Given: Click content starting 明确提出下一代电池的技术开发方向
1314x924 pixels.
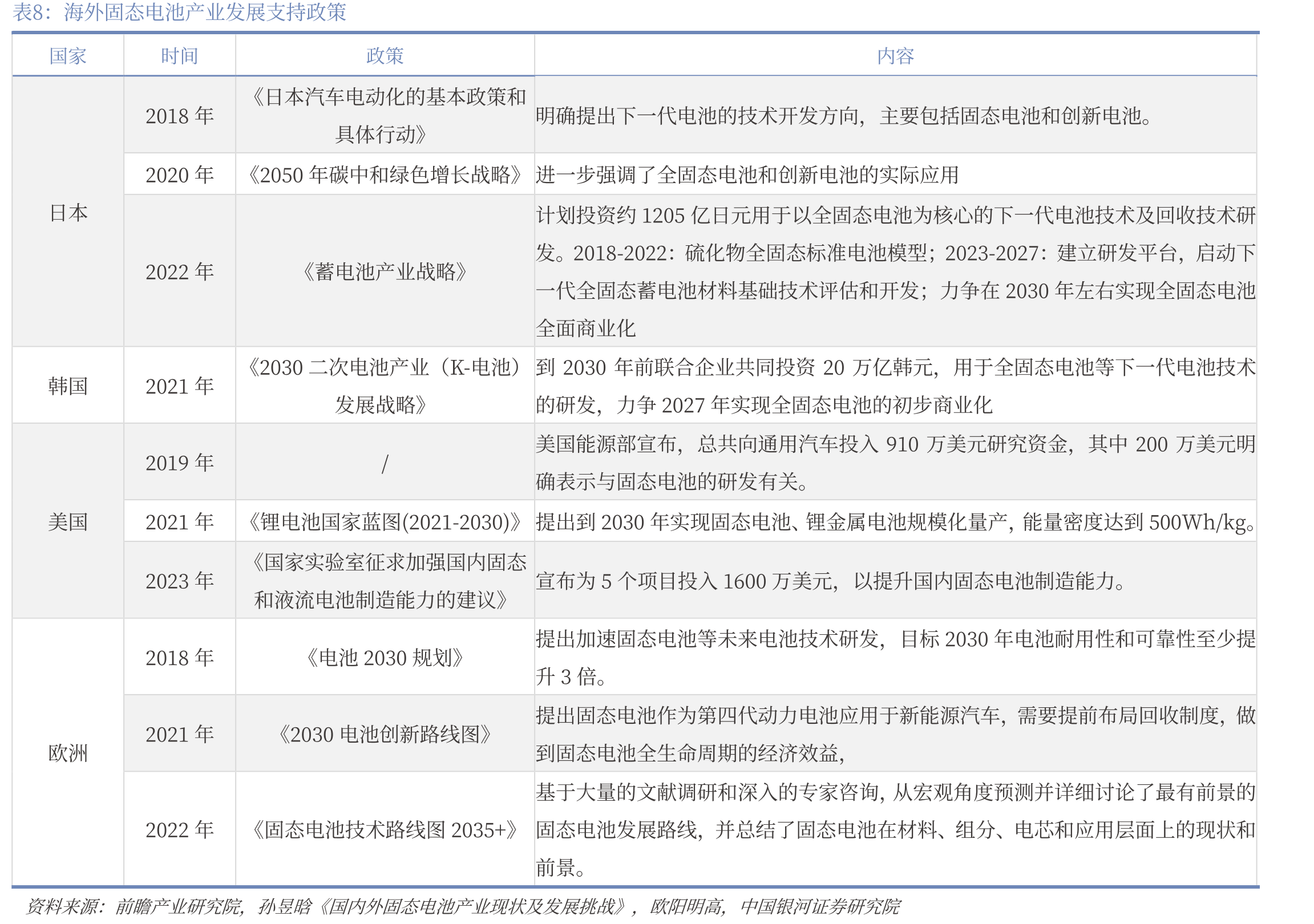Looking at the screenshot, I should tap(844, 116).
